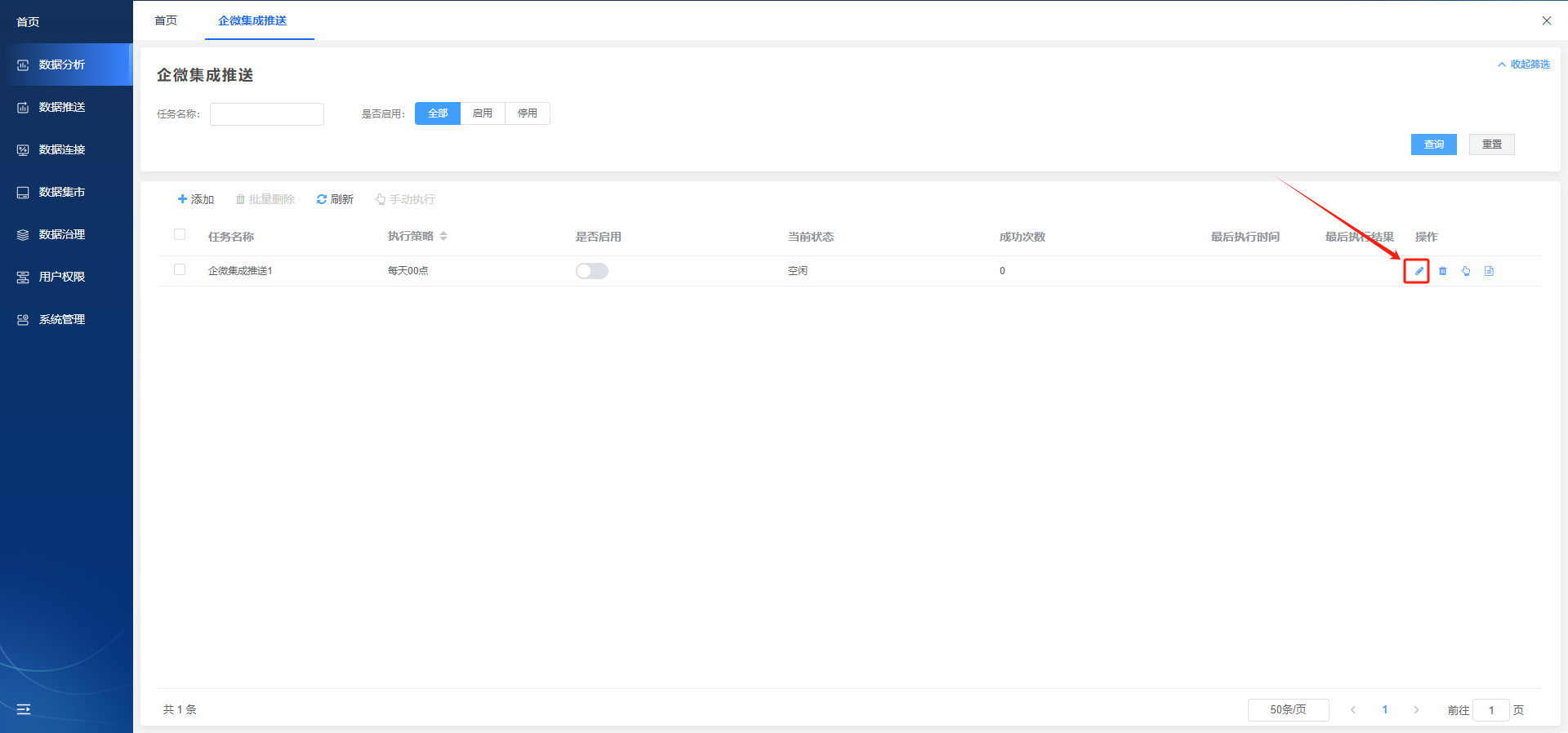Screen dimensions: 1568x733
Task: Click the 企微集成推送1 task name
Action: pos(240,271)
